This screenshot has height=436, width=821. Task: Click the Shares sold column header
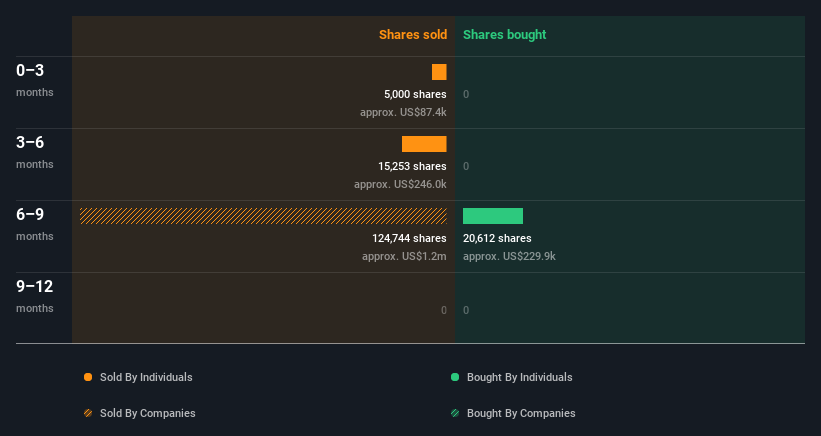click(413, 35)
